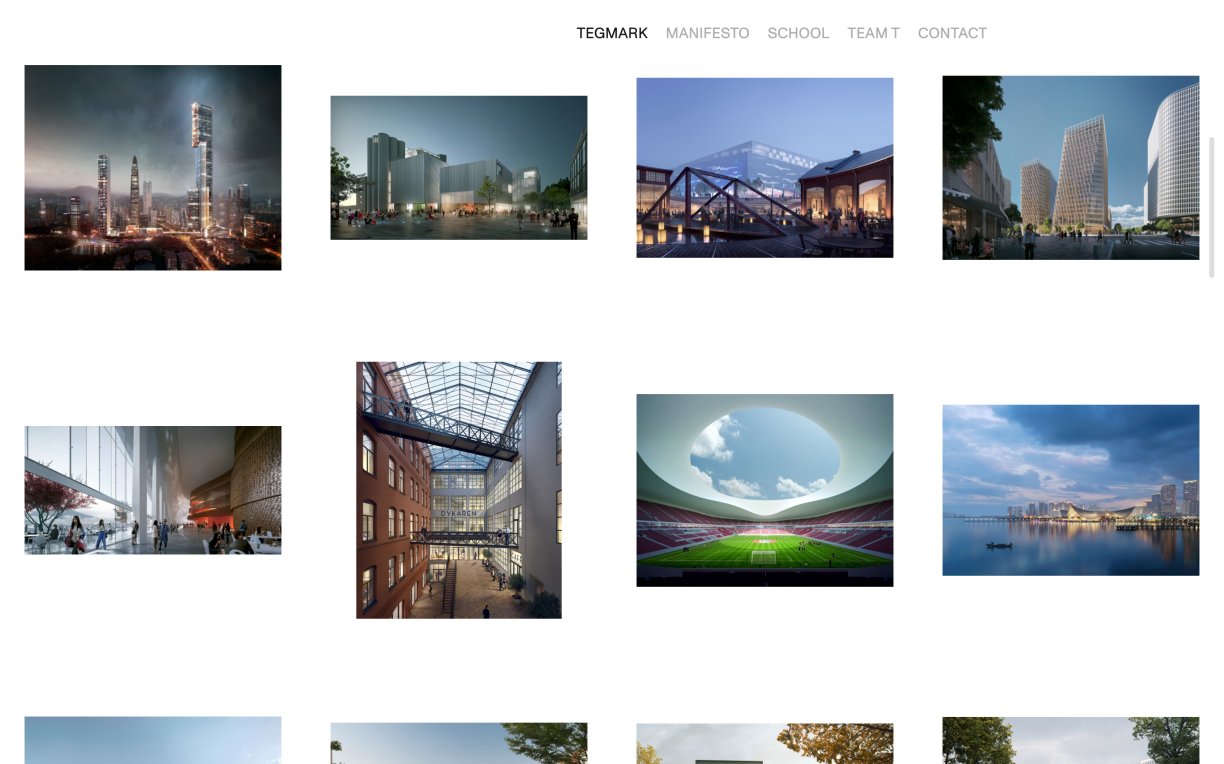Open the DYKAREN glass-roof atrium image
Viewport: 1224px width, 764px height.
(459, 490)
